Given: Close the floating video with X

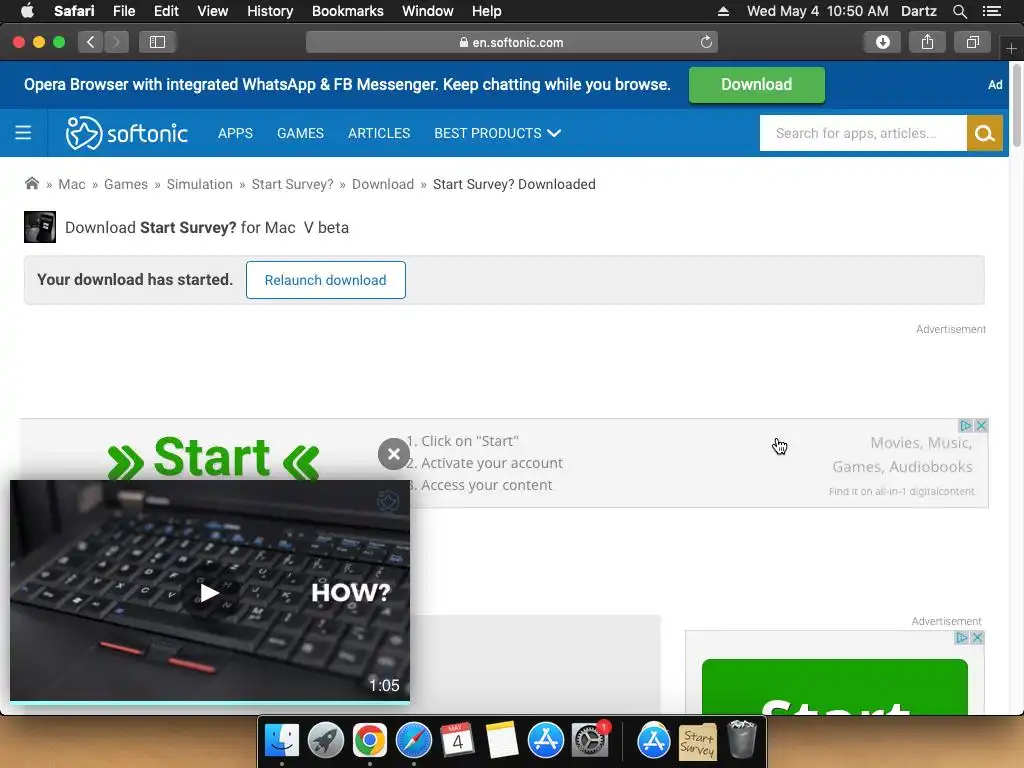Looking at the screenshot, I should coord(394,454).
